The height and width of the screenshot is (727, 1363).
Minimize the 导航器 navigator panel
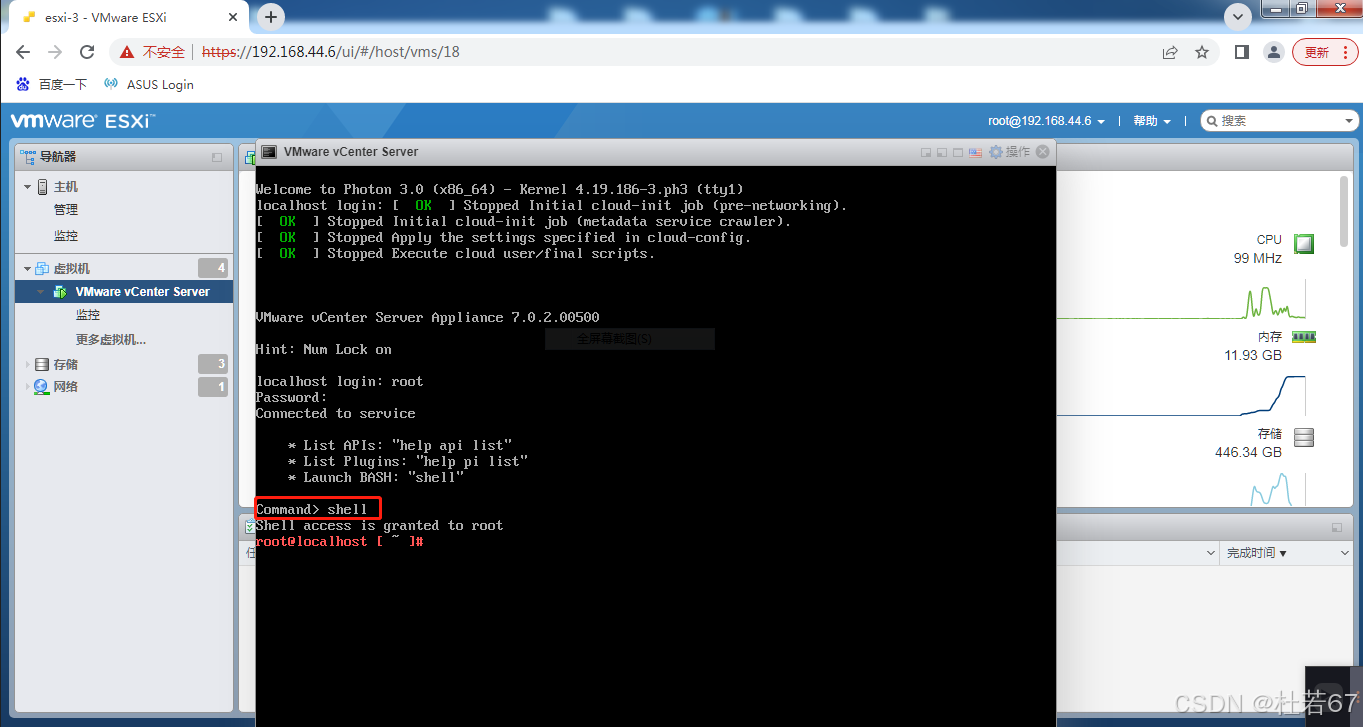217,157
